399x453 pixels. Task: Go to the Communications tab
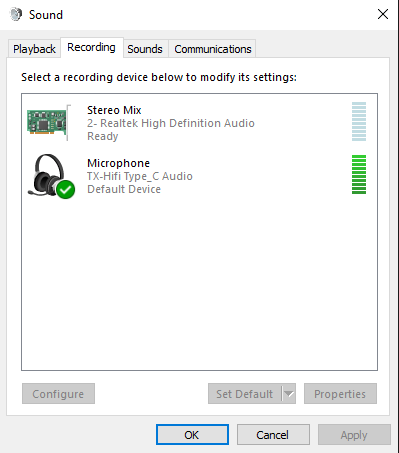[213, 49]
